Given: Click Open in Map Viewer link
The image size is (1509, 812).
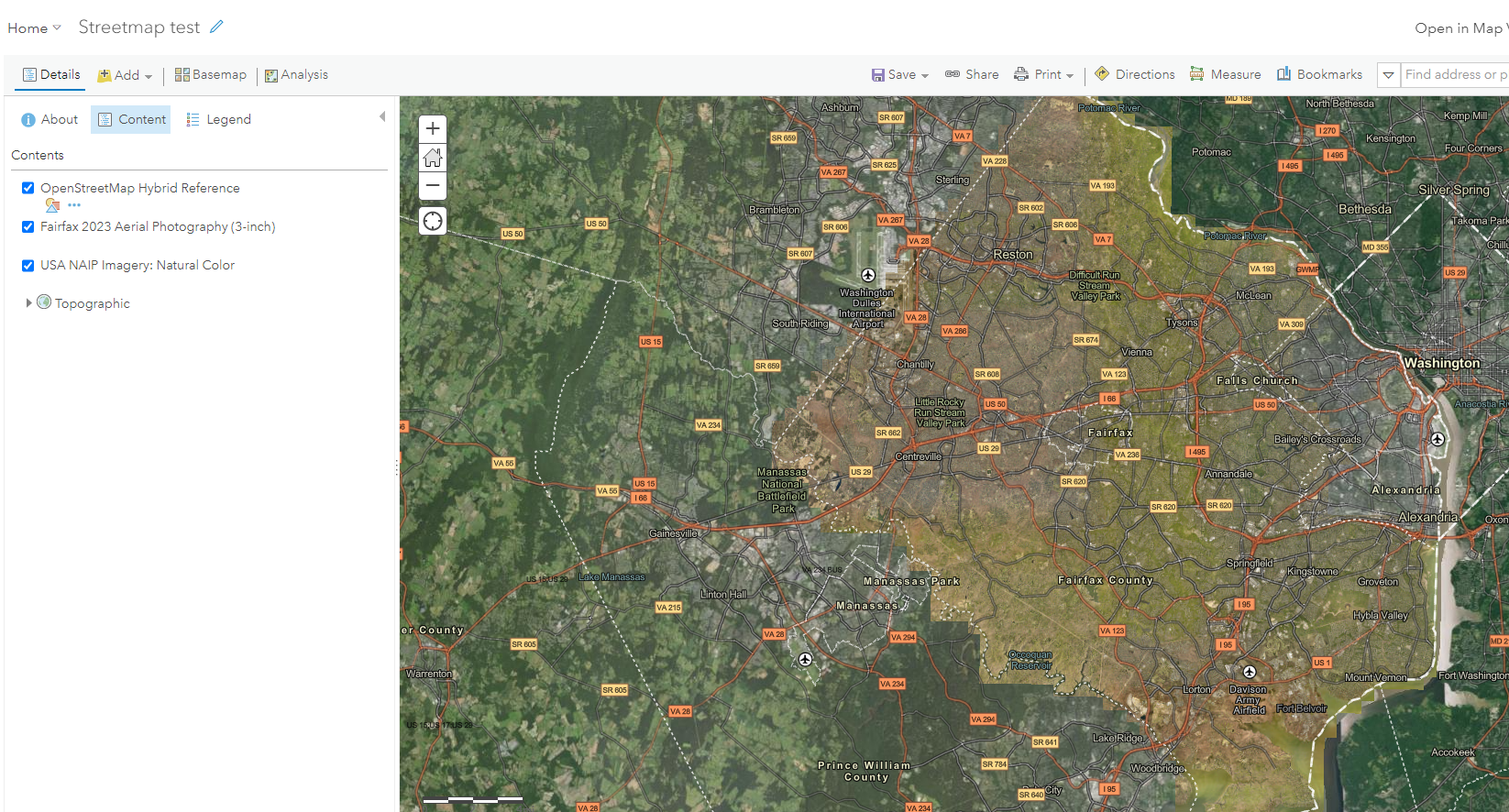Looking at the screenshot, I should tap(1461, 28).
